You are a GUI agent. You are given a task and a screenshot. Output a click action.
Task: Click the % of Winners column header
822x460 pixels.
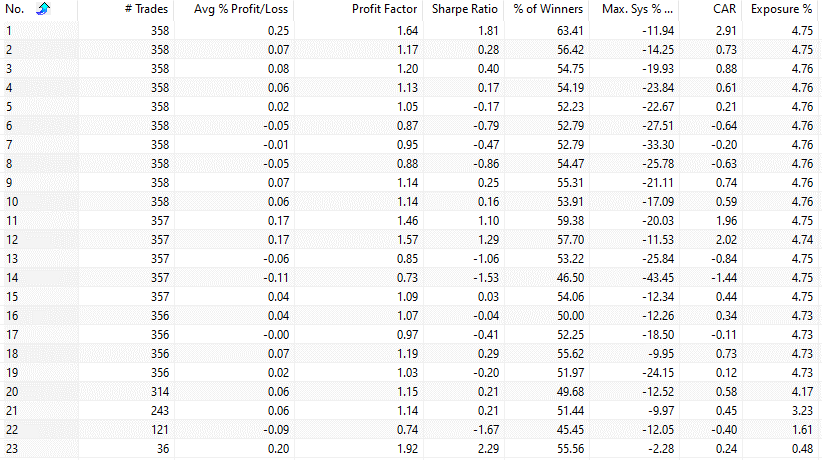[x=548, y=9]
